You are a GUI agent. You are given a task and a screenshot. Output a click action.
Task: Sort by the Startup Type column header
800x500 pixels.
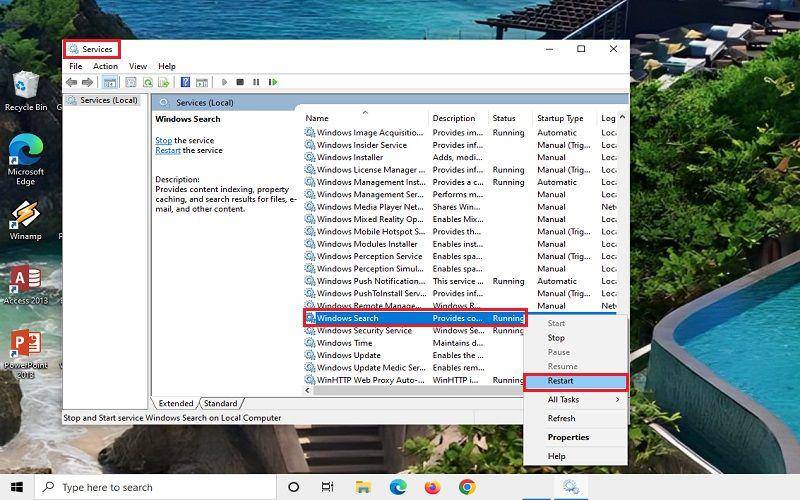pos(564,118)
